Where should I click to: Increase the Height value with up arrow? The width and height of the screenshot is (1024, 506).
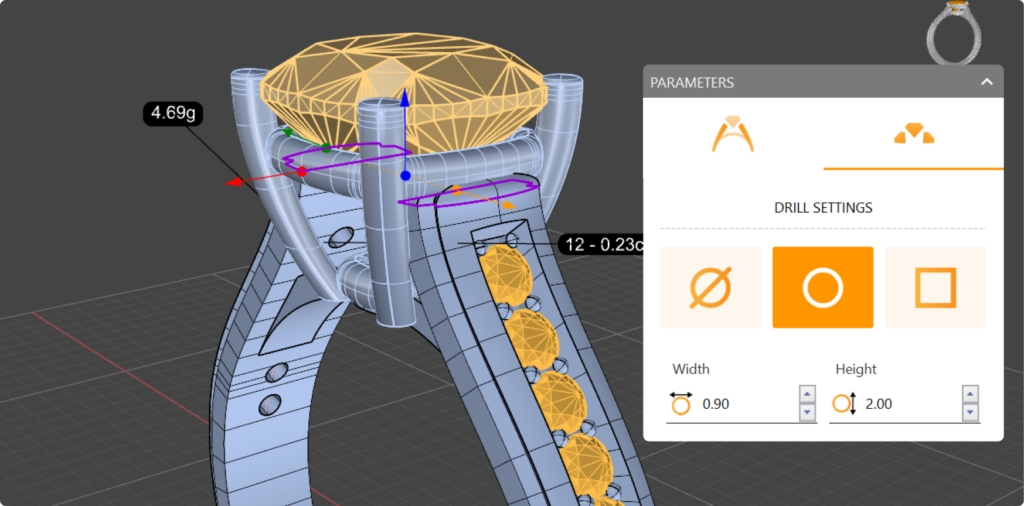coord(968,395)
